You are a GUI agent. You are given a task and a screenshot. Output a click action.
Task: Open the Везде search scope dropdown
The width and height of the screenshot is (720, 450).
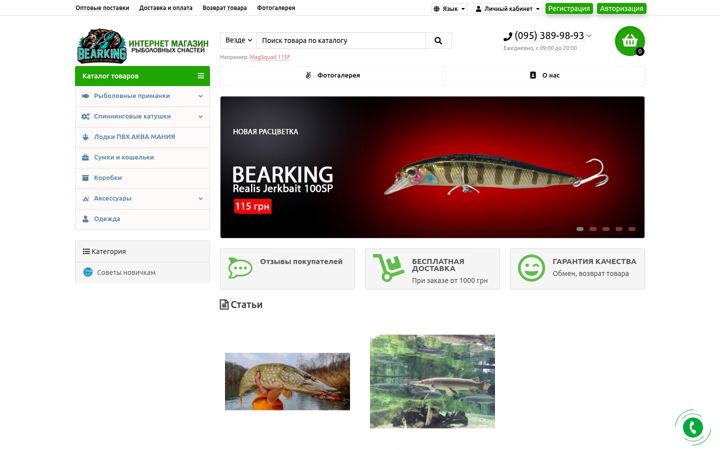point(238,40)
